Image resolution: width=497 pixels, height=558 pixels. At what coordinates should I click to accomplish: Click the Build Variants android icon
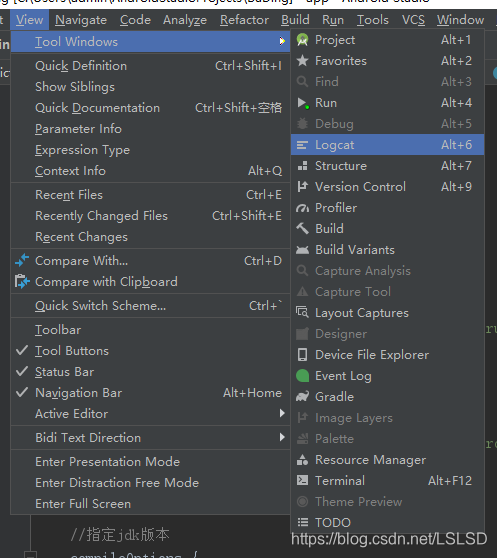302,250
